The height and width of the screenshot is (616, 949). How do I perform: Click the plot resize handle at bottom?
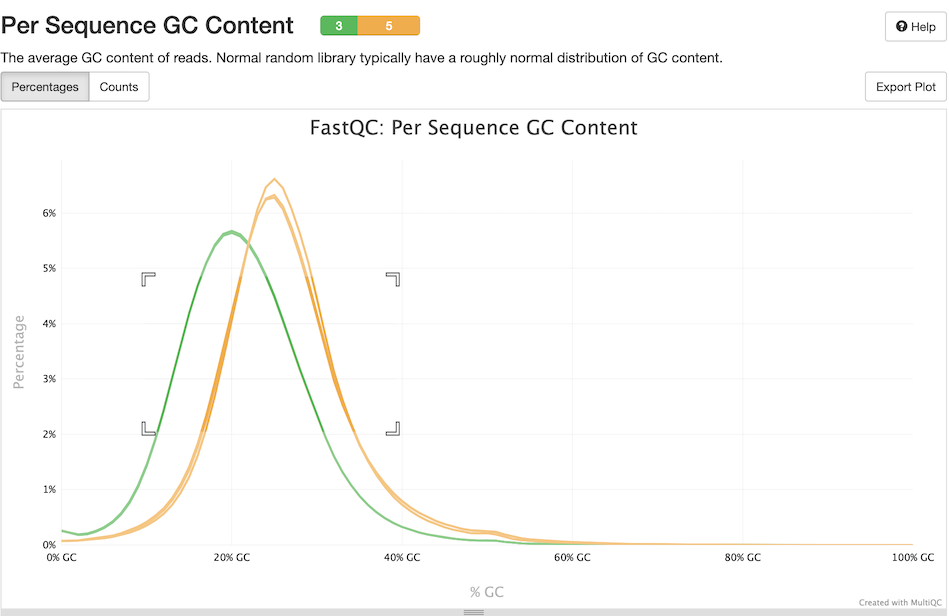coord(474,611)
